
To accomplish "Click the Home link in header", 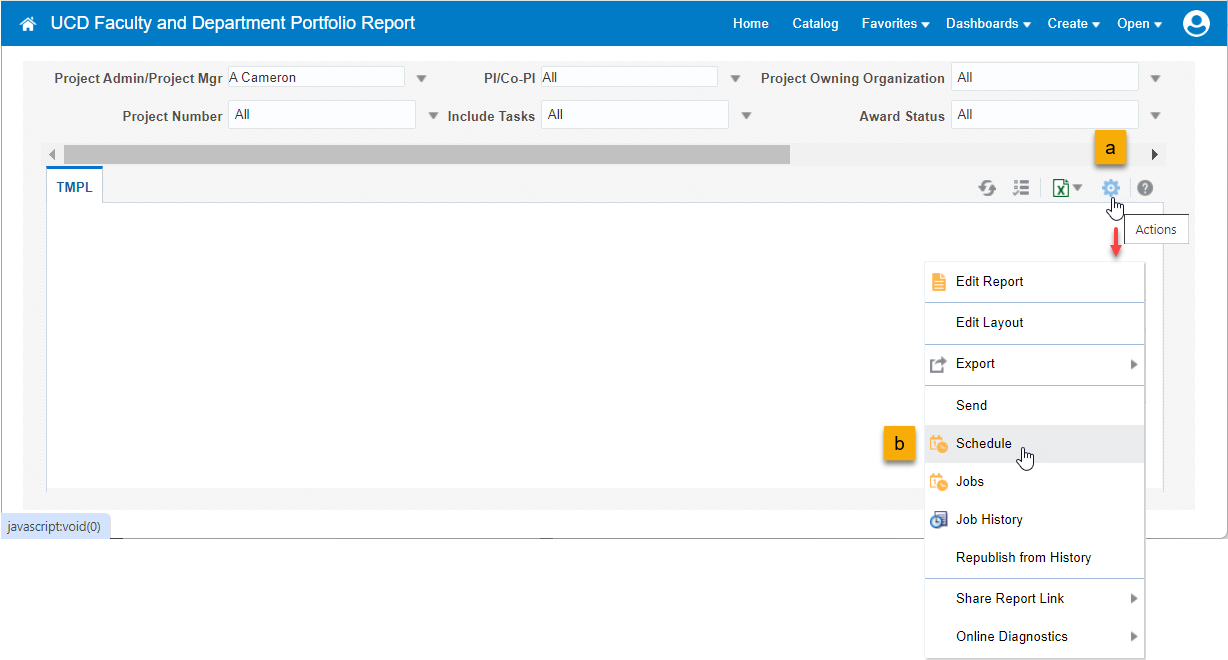I will pos(750,24).
